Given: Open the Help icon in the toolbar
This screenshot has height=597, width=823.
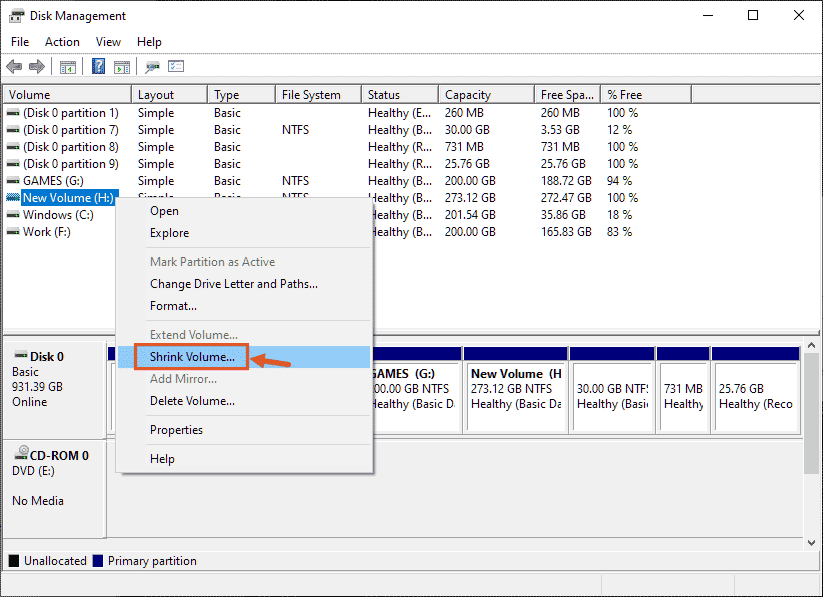Looking at the screenshot, I should tap(97, 66).
